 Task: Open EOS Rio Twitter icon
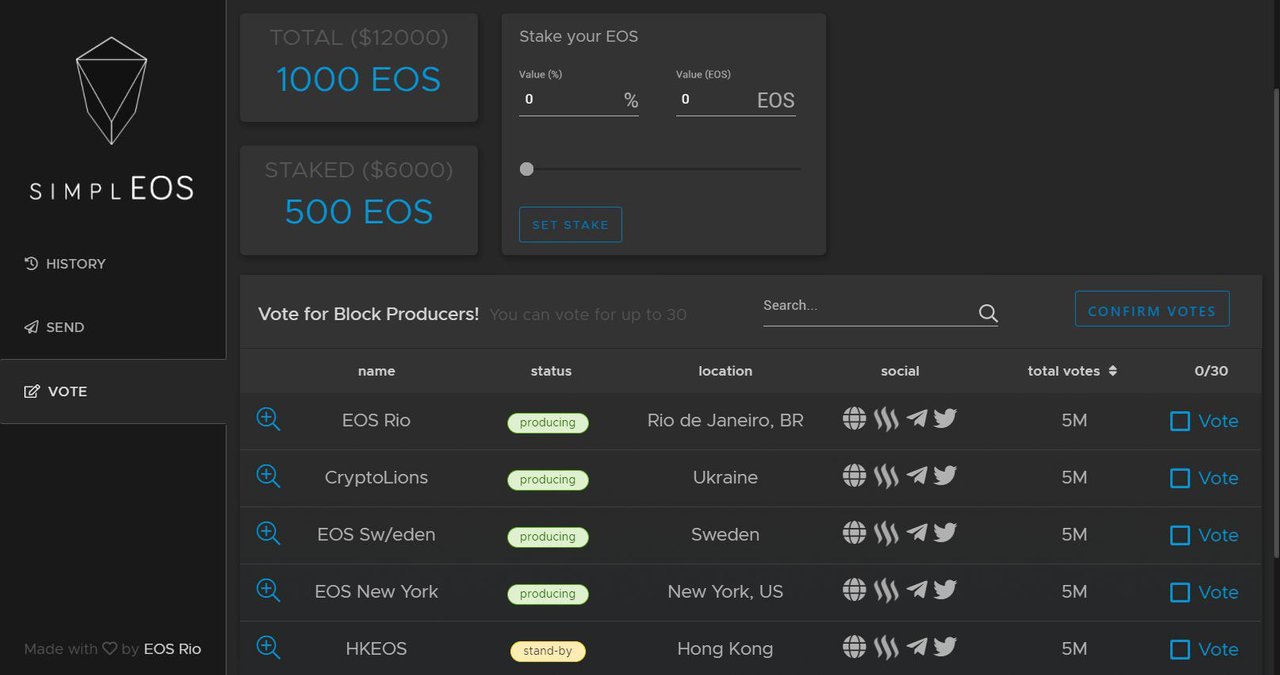945,418
